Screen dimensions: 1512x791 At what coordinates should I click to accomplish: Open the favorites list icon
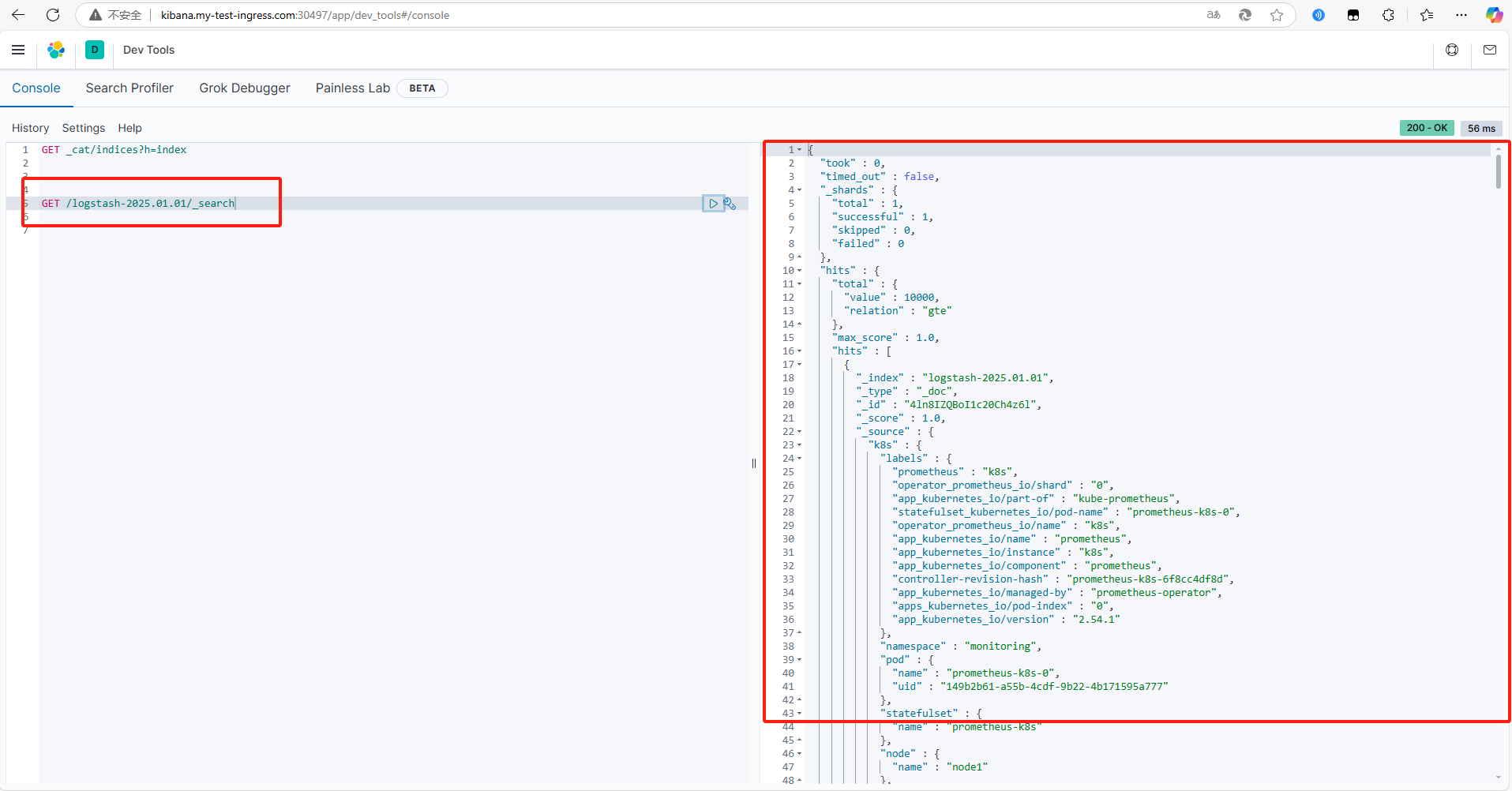point(1427,15)
